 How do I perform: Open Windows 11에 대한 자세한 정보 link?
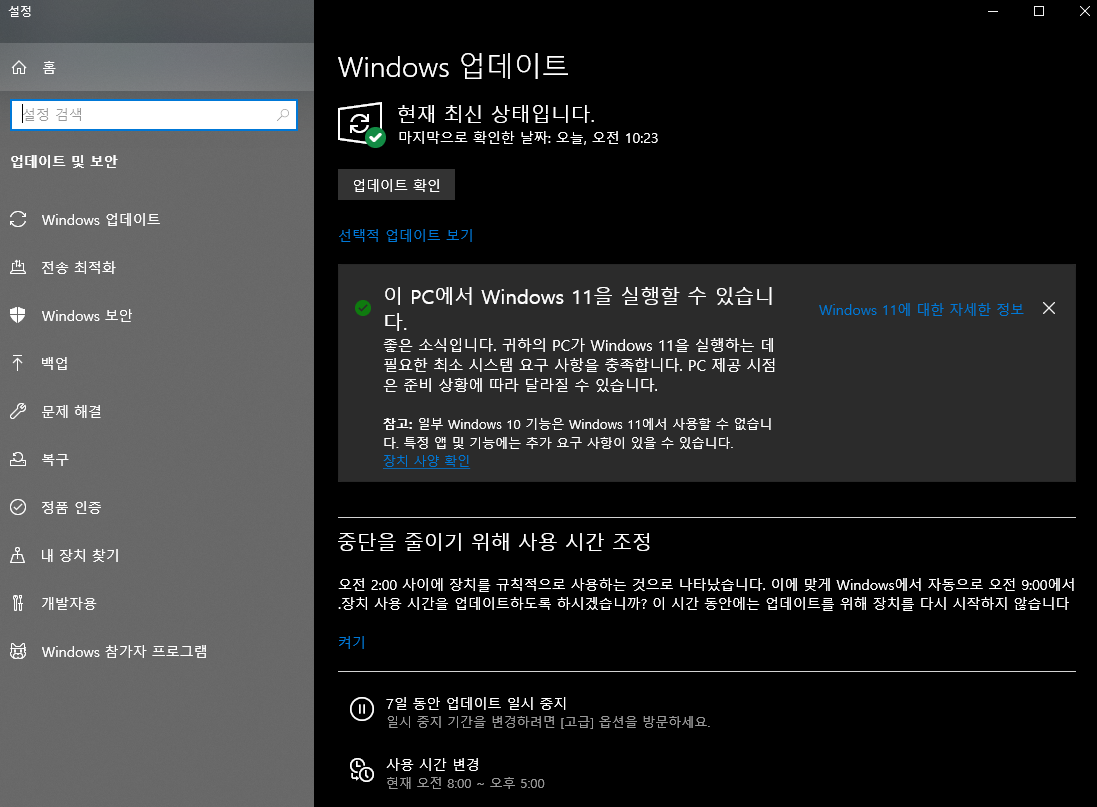[x=921, y=309]
